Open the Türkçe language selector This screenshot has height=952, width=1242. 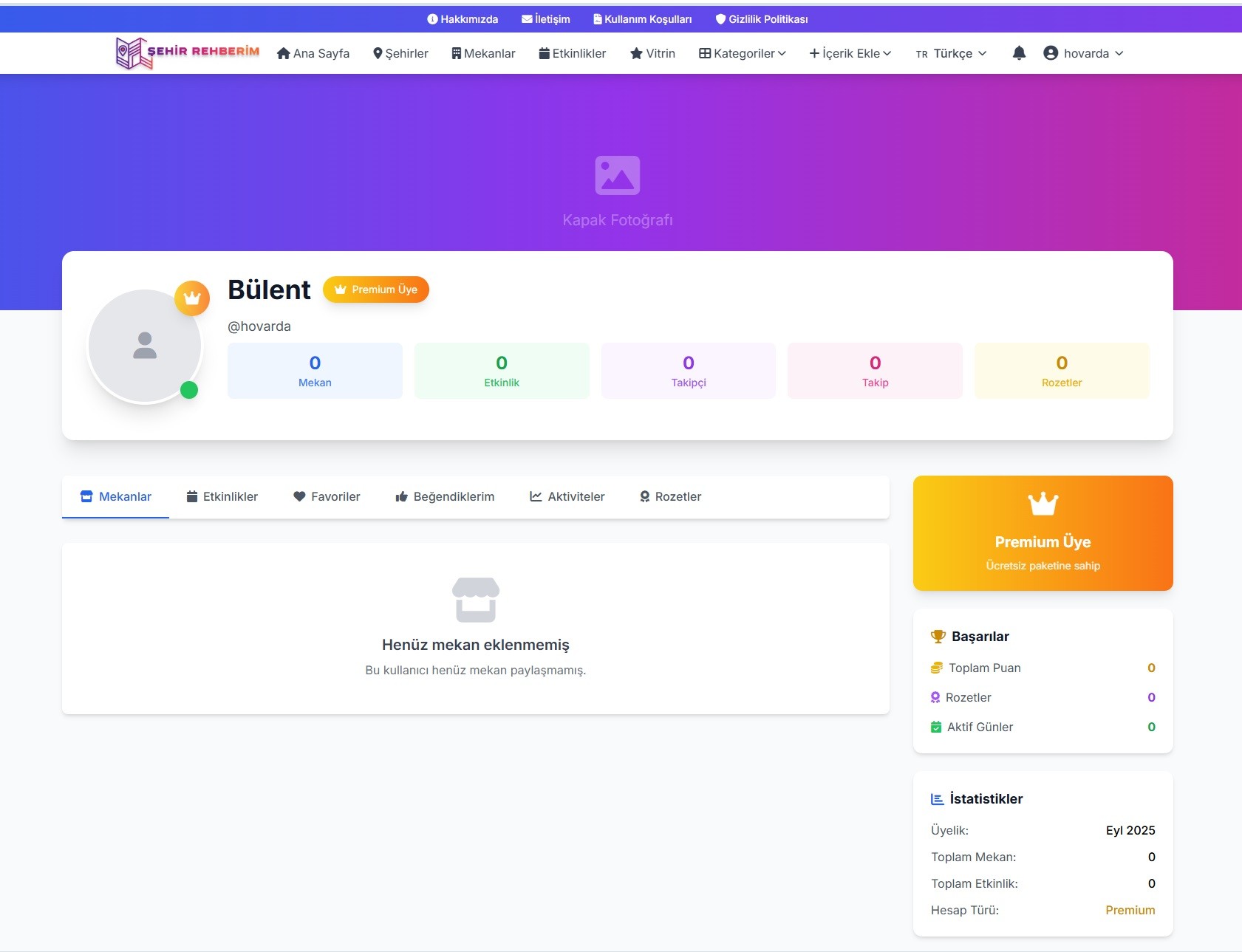pyautogui.click(x=952, y=53)
